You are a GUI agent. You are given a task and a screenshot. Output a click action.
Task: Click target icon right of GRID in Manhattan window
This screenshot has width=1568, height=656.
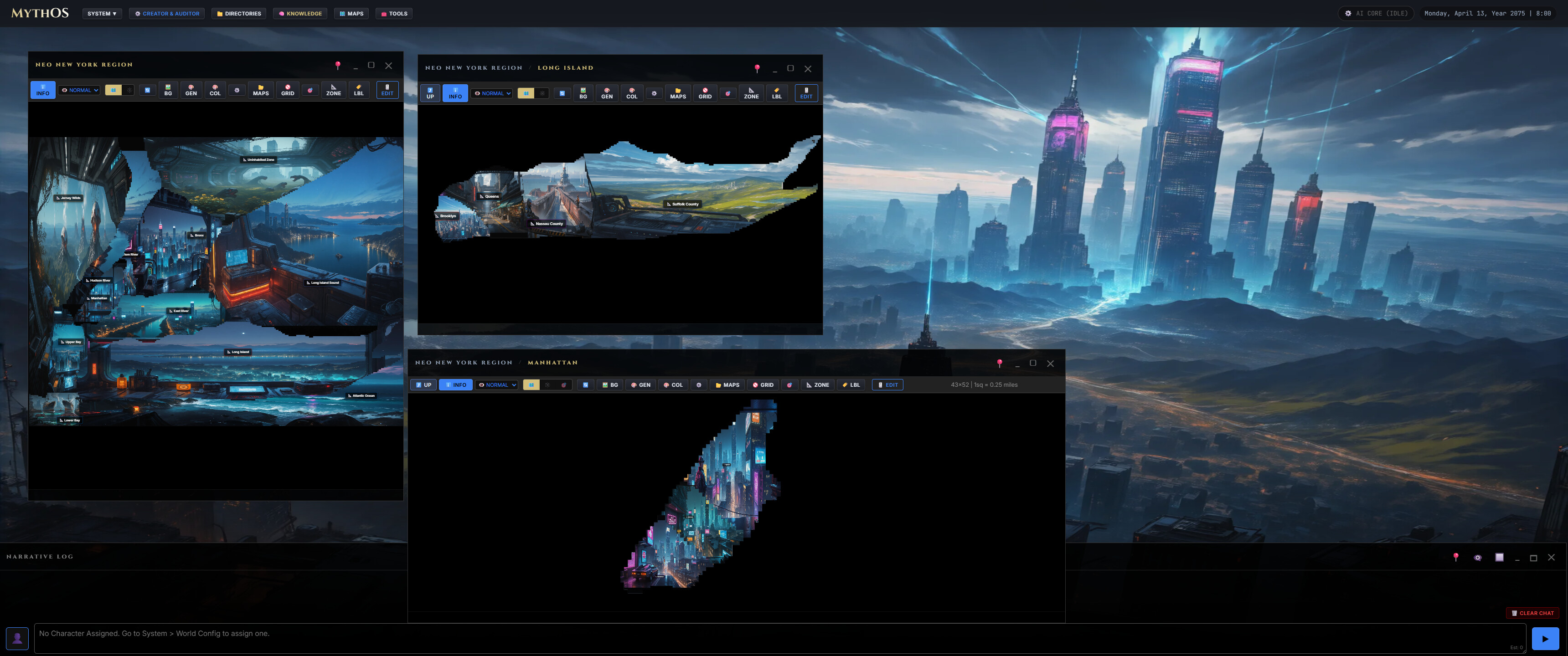click(x=789, y=384)
